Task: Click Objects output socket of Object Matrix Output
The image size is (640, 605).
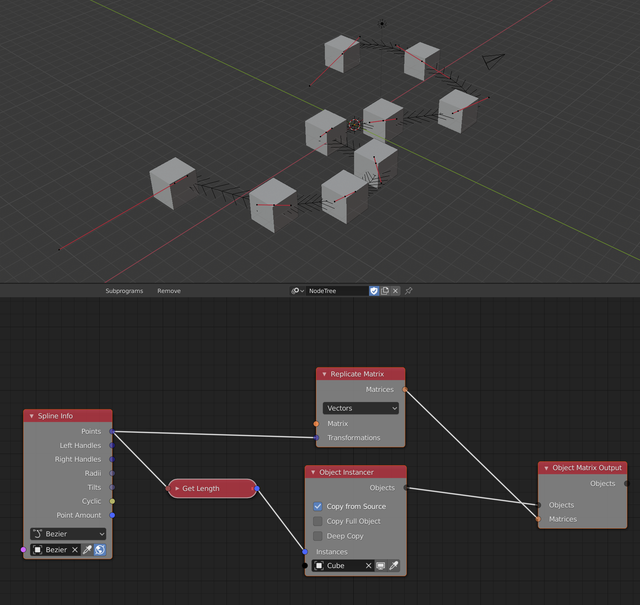Action: pyautogui.click(x=627, y=483)
